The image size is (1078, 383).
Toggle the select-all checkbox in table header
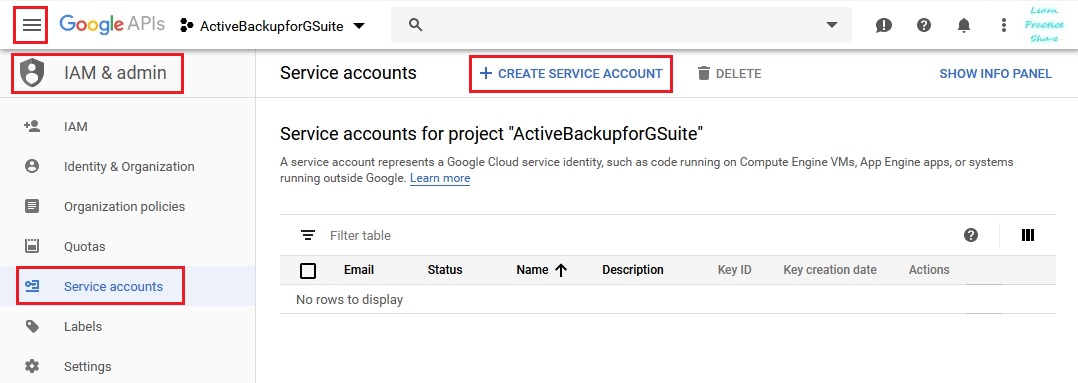(308, 270)
